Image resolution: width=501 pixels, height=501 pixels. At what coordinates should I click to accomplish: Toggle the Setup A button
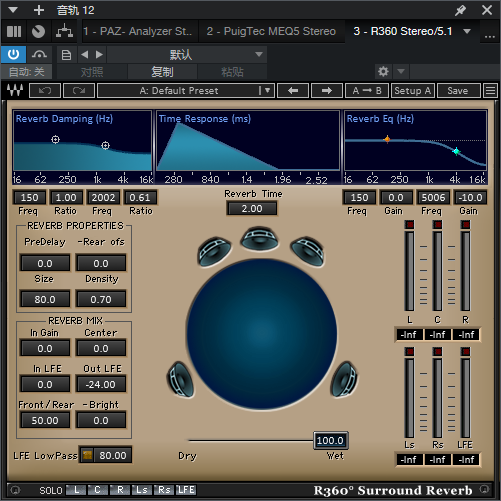(413, 90)
